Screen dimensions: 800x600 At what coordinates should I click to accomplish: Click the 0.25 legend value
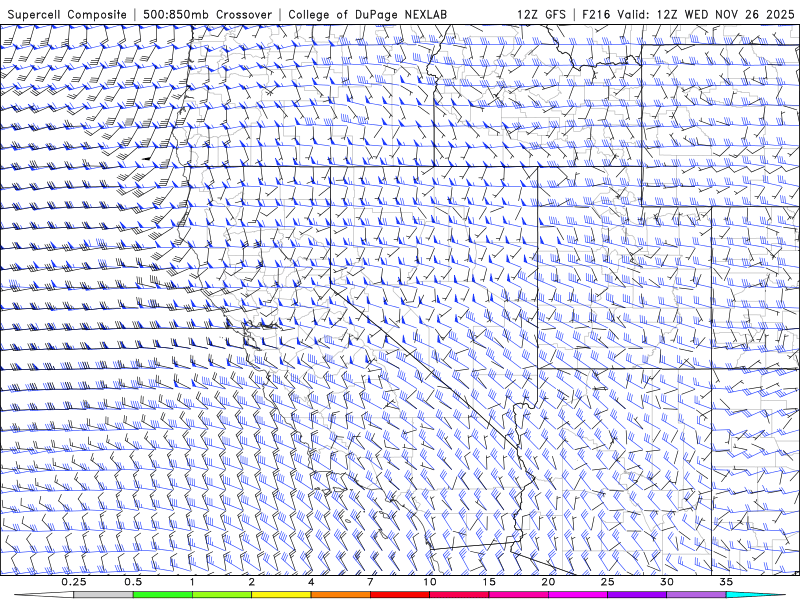click(74, 582)
